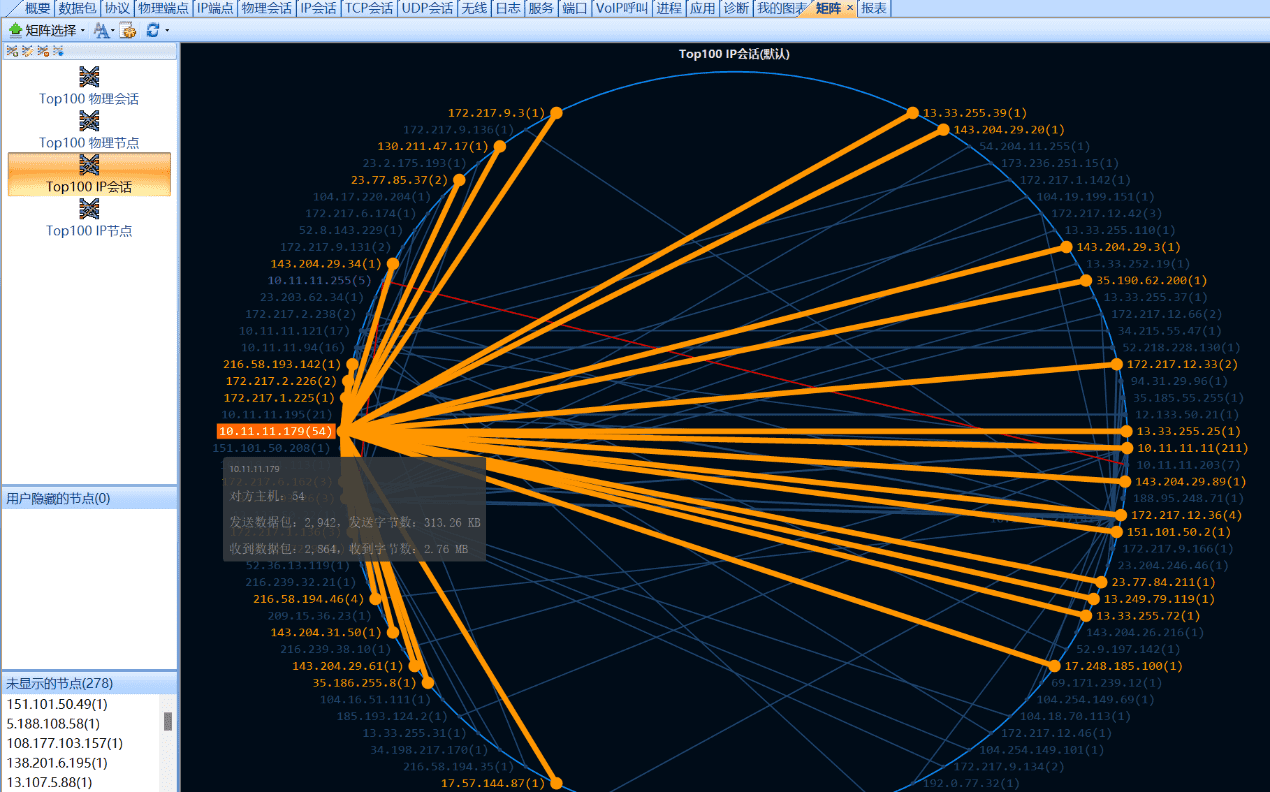Screen dimensions: 1270x792
Task: Click the color palette settings icon
Action: [128, 30]
